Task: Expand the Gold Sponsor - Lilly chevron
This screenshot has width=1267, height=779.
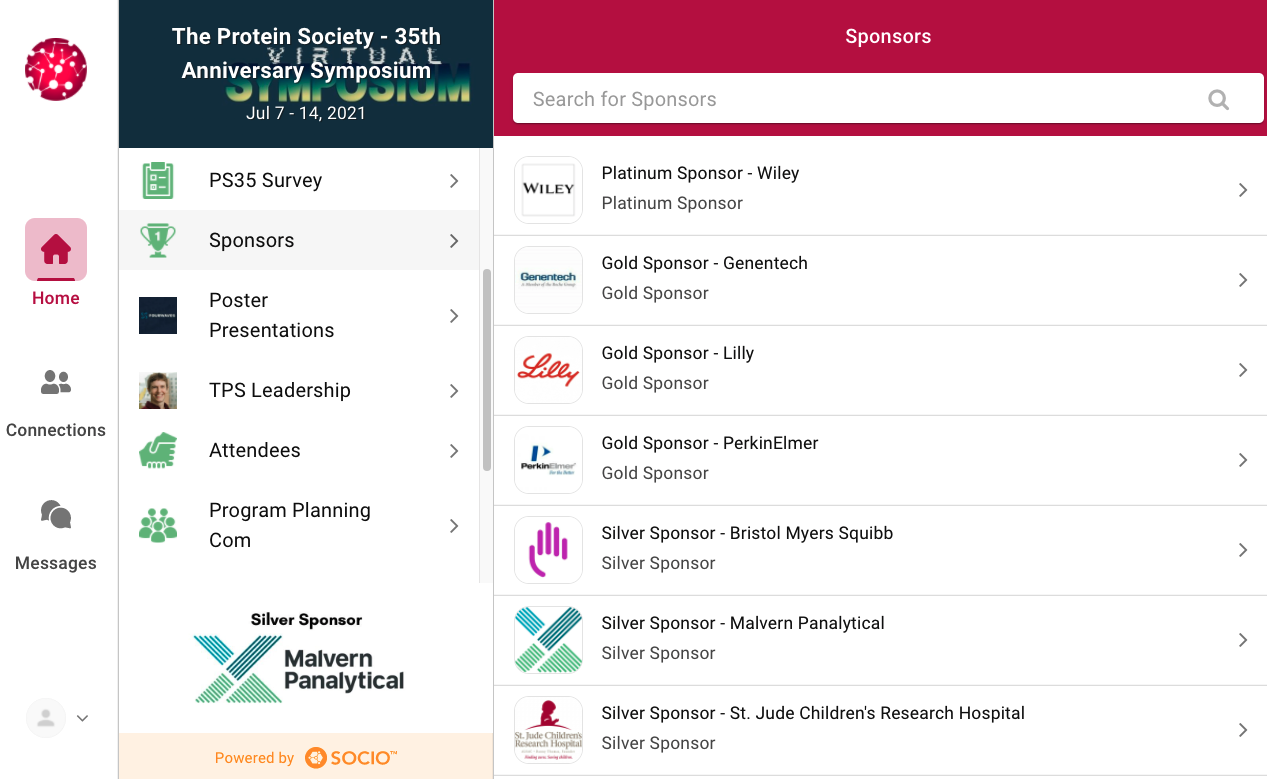Action: point(1243,370)
